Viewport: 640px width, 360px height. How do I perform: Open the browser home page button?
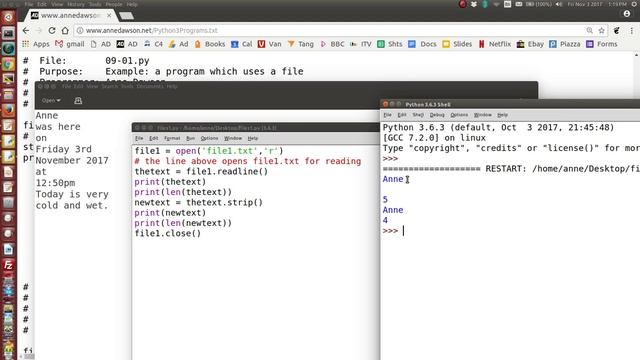65,31
